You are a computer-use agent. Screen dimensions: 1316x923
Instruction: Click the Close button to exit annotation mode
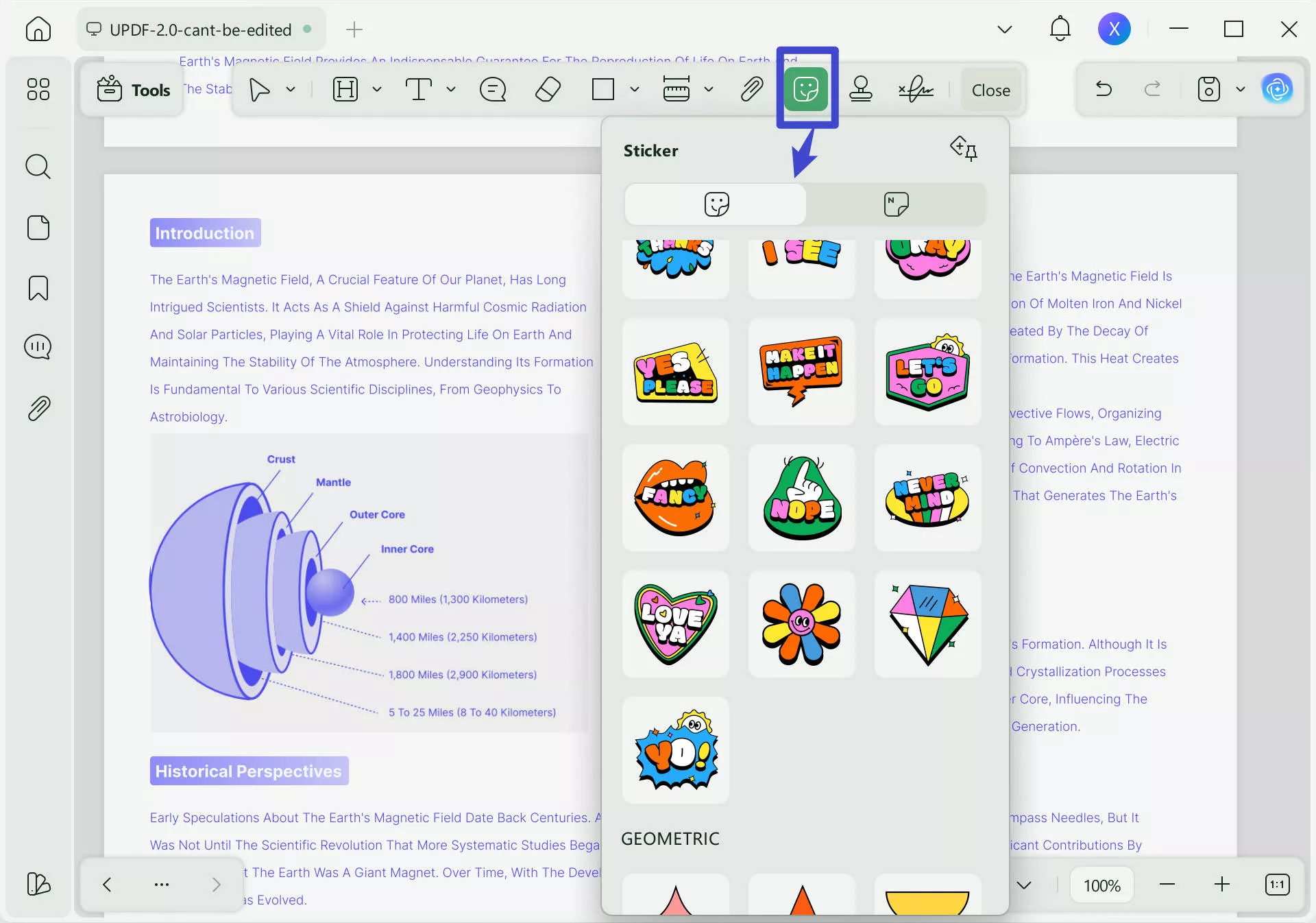coord(990,90)
